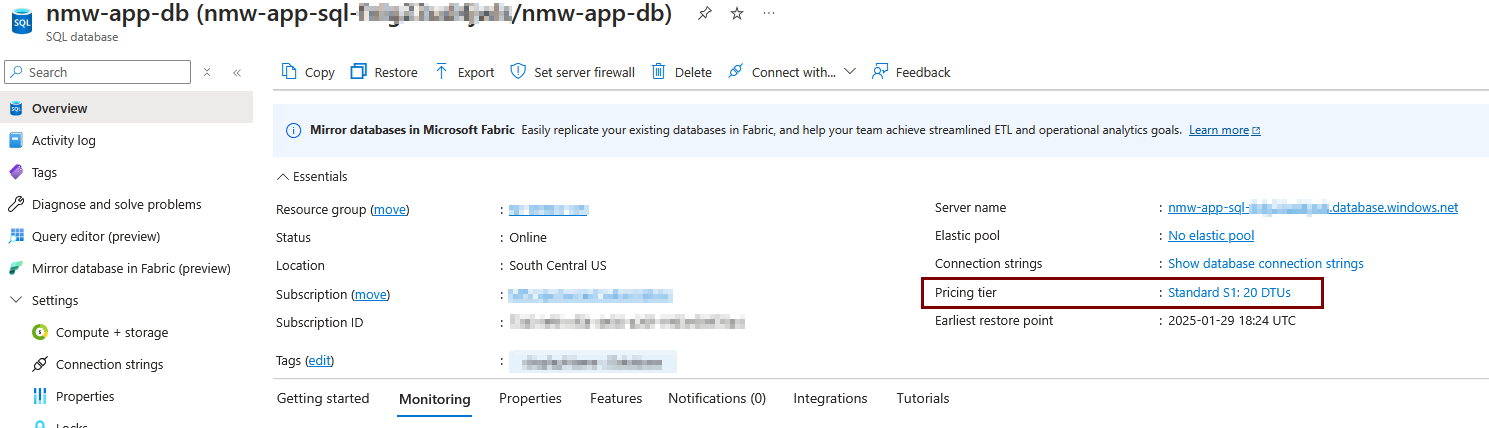The width and height of the screenshot is (1489, 428).
Task: Switch to the Notifications (0) tab
Action: pos(717,398)
